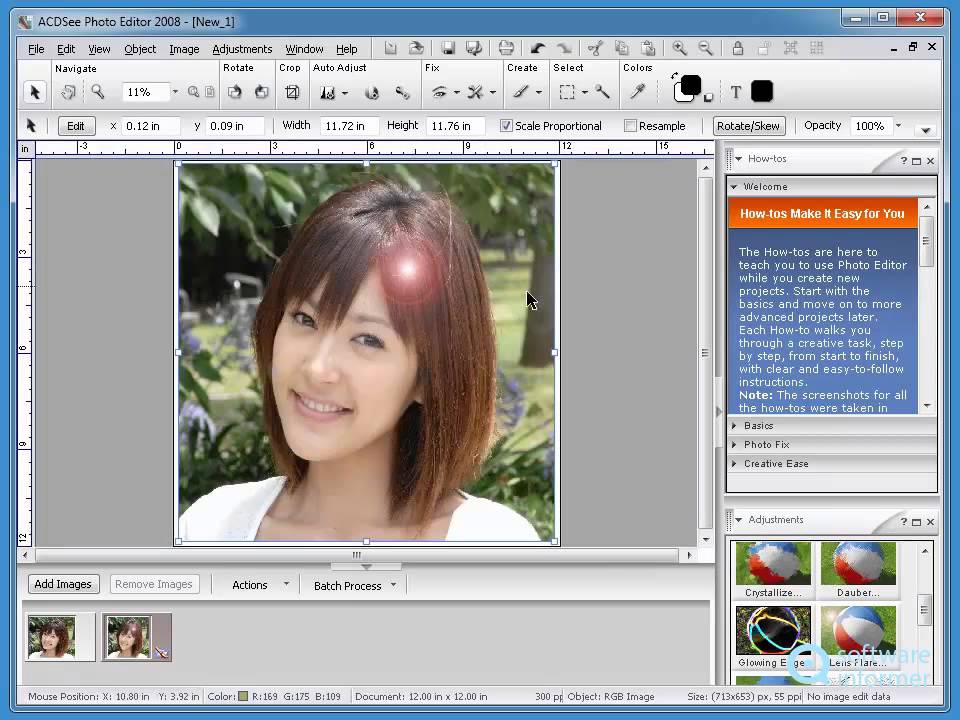The image size is (960, 720).
Task: Open the Adjustments menu
Action: pos(242,49)
